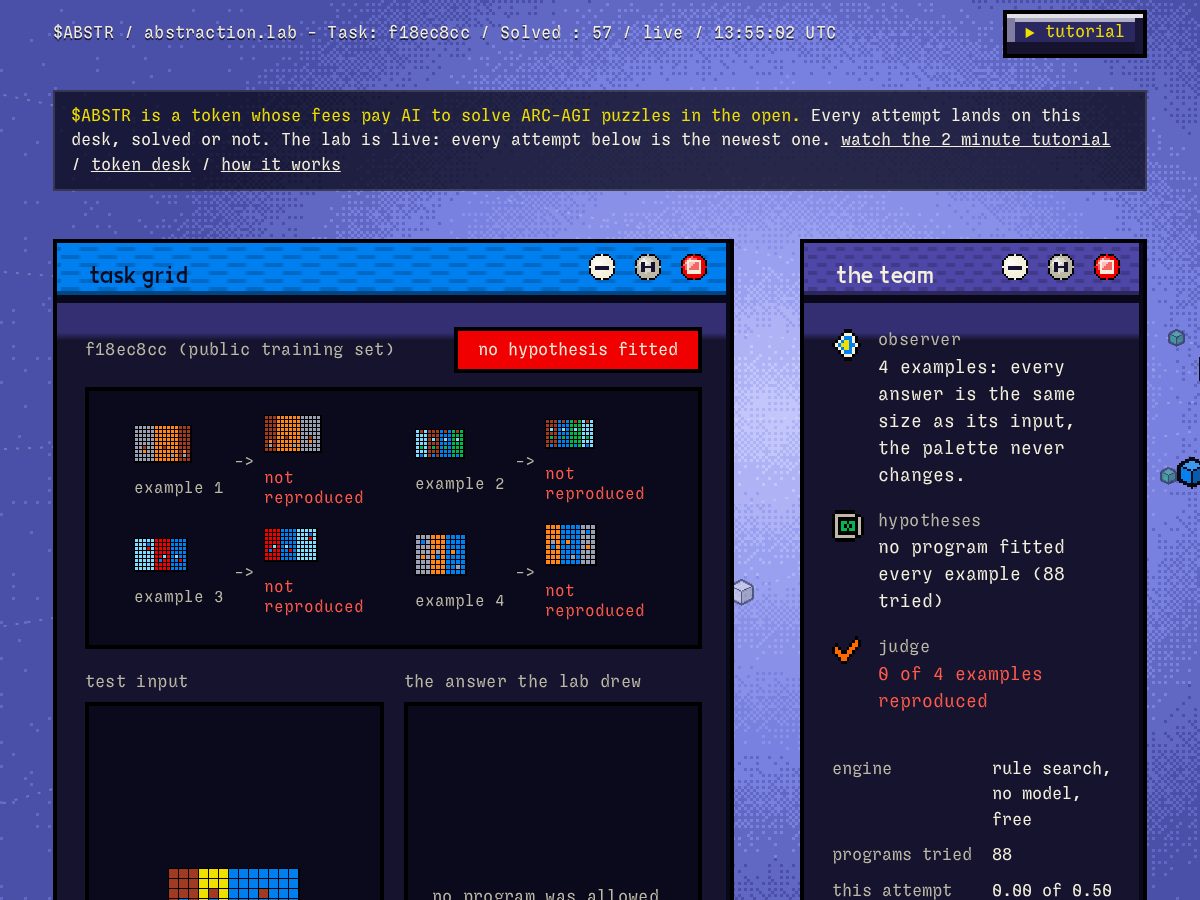Click the header status line with UTC time
Image resolution: width=1200 pixels, height=900 pixels.
pos(445,32)
